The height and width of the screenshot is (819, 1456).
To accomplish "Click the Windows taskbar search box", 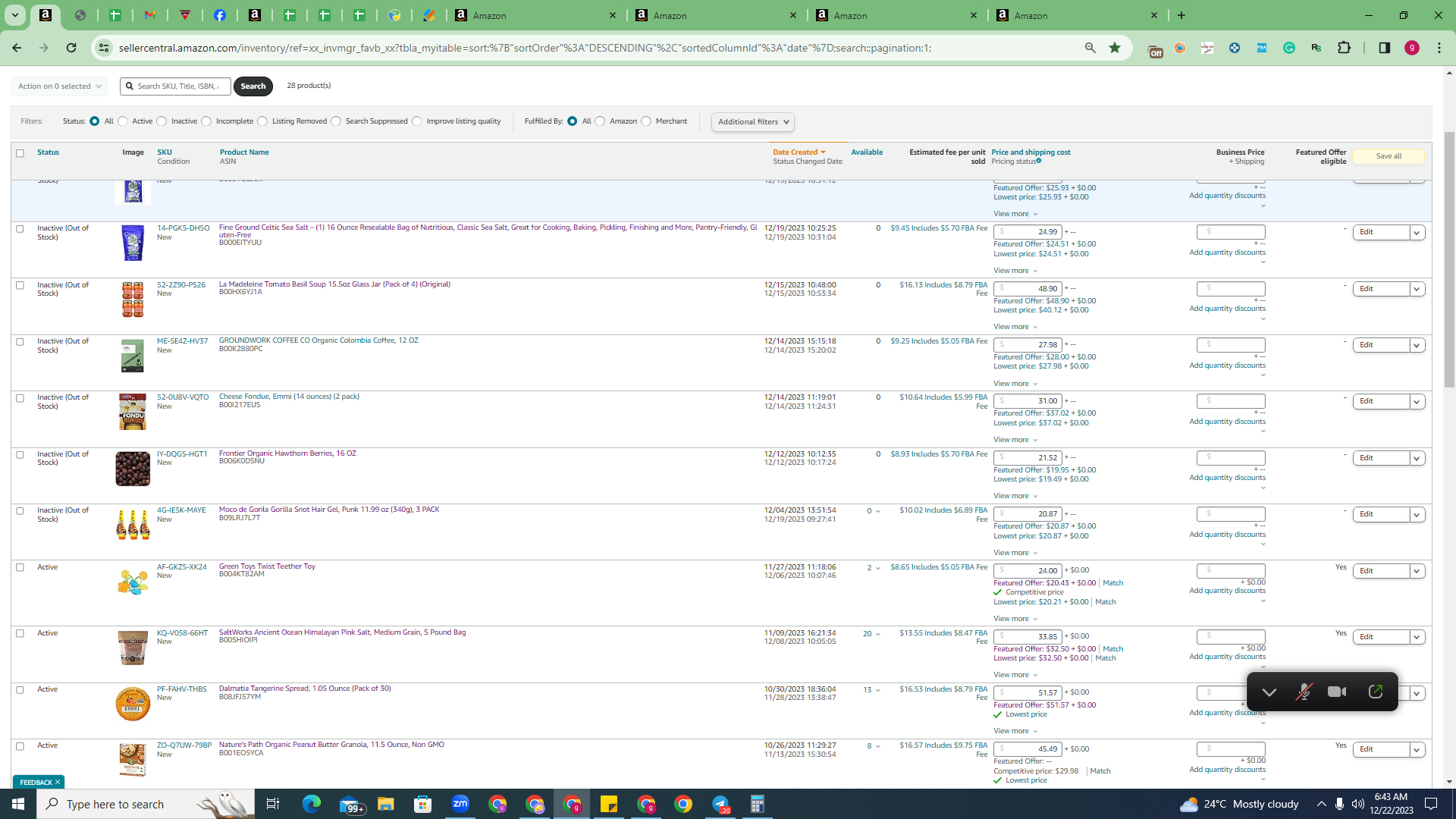I will tap(144, 804).
